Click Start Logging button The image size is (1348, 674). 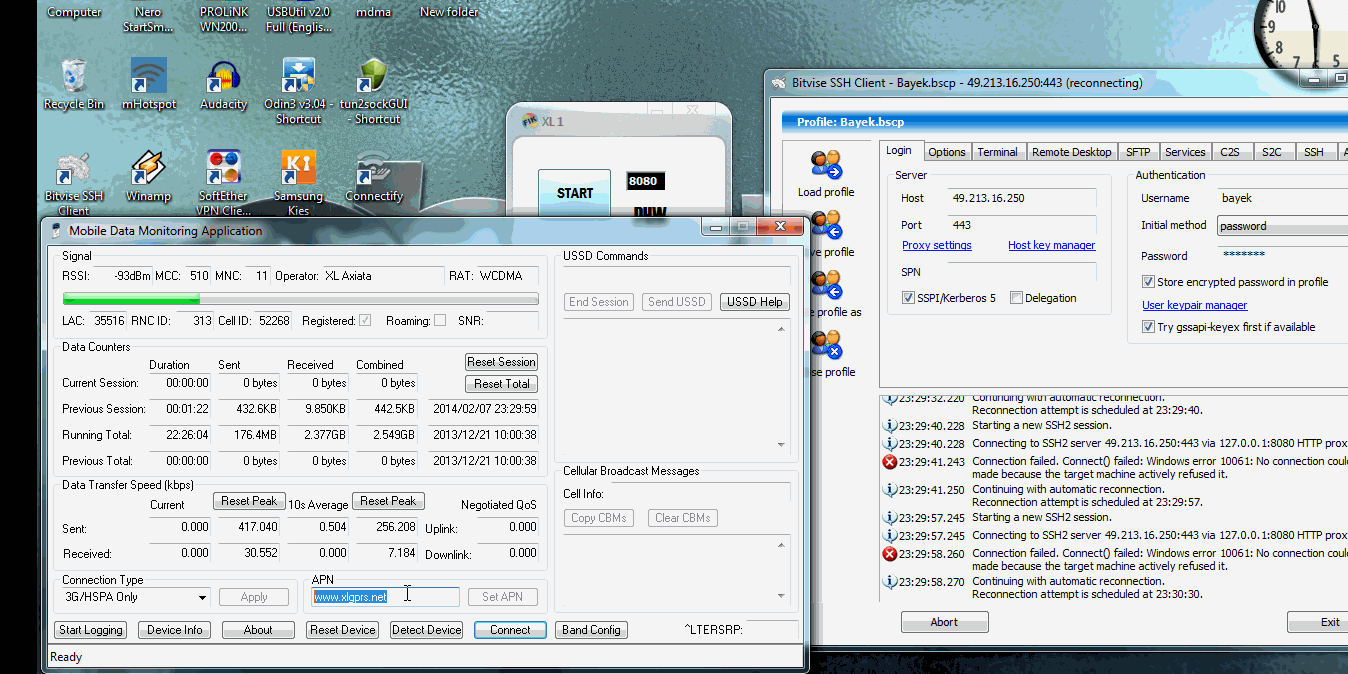tap(90, 630)
